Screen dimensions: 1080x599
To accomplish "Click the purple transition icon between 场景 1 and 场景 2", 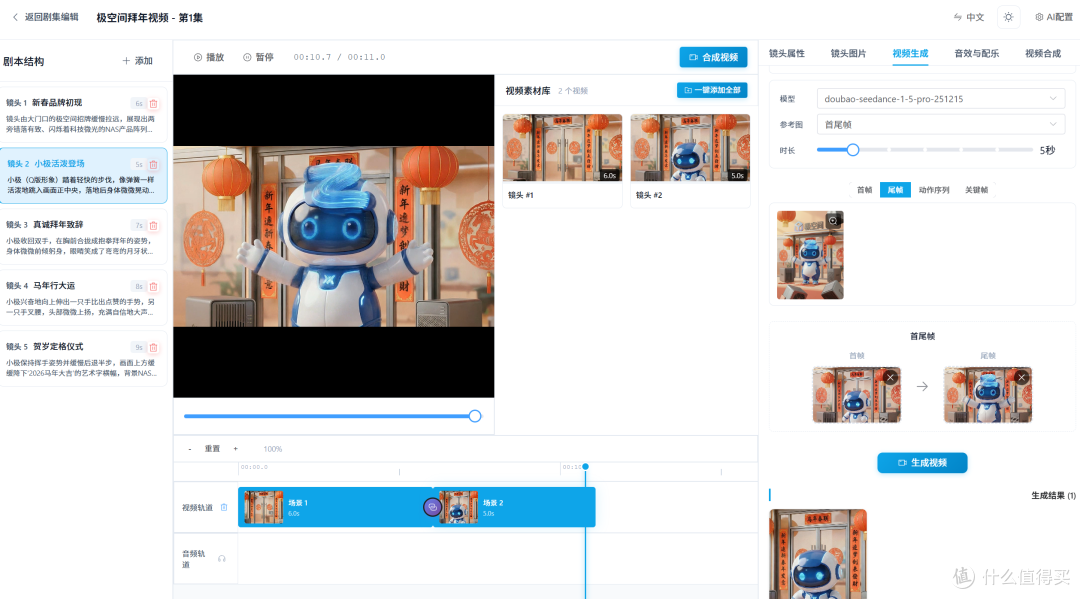I will tap(432, 507).
